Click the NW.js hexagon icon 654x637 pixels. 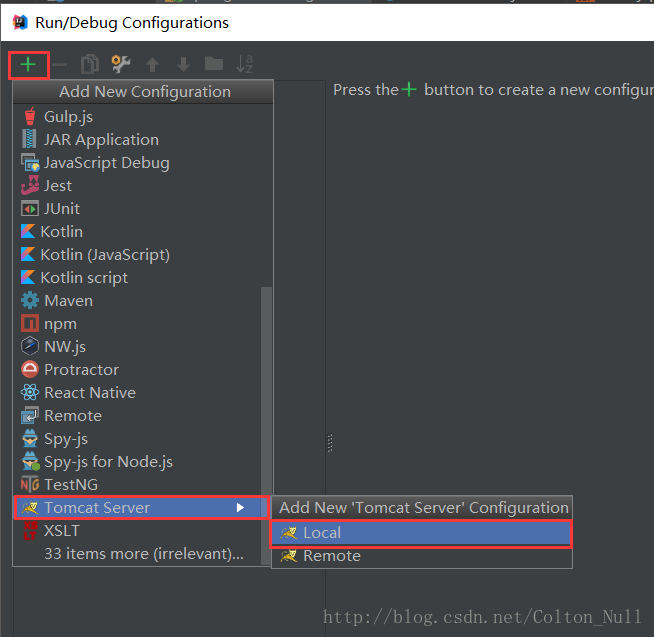(x=30, y=346)
